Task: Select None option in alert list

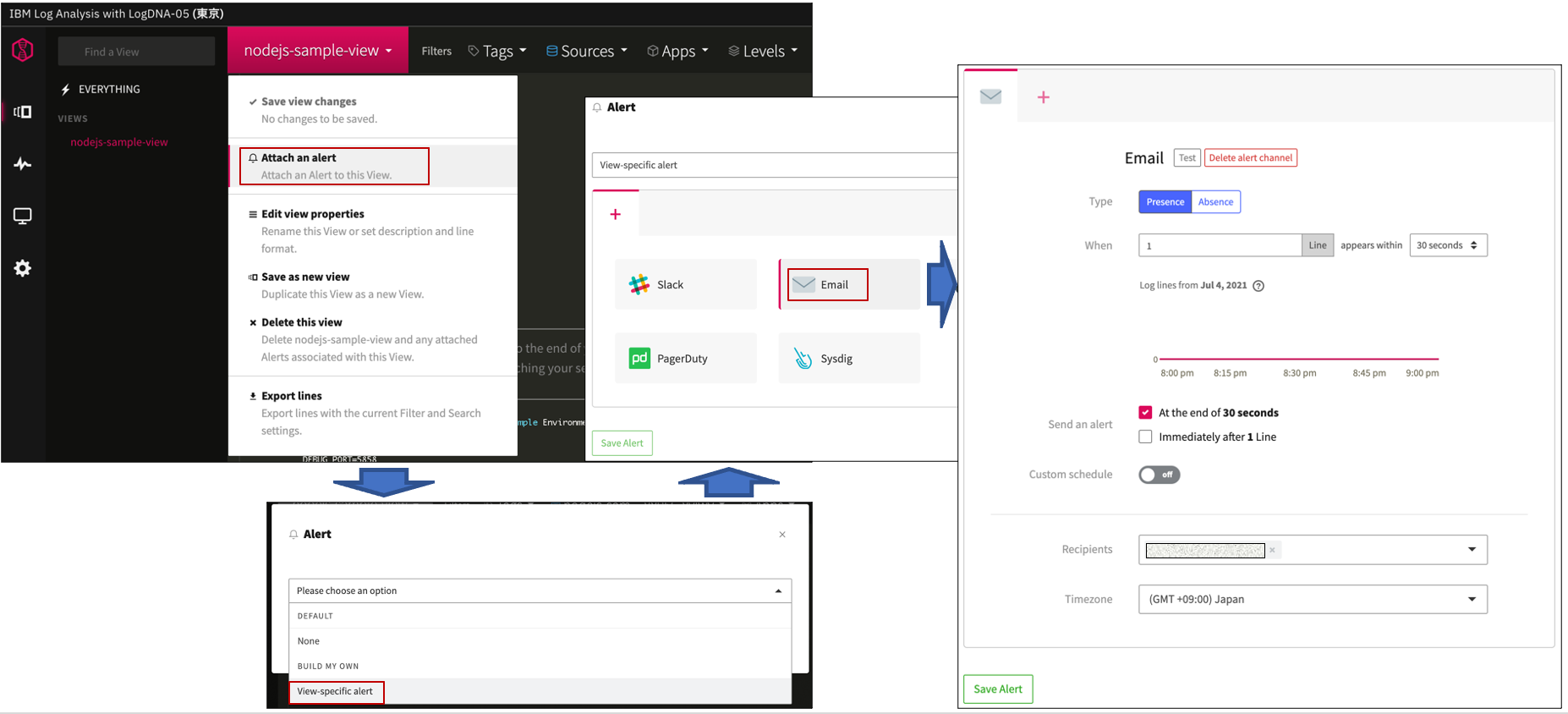Action: pyautogui.click(x=540, y=641)
